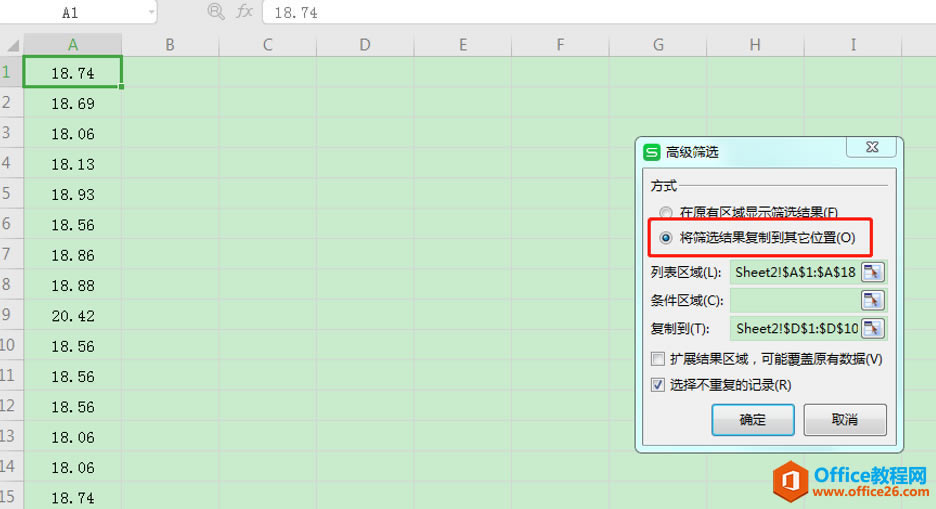Click the select-all corner triangle
The image size is (936, 509).
click(13, 45)
